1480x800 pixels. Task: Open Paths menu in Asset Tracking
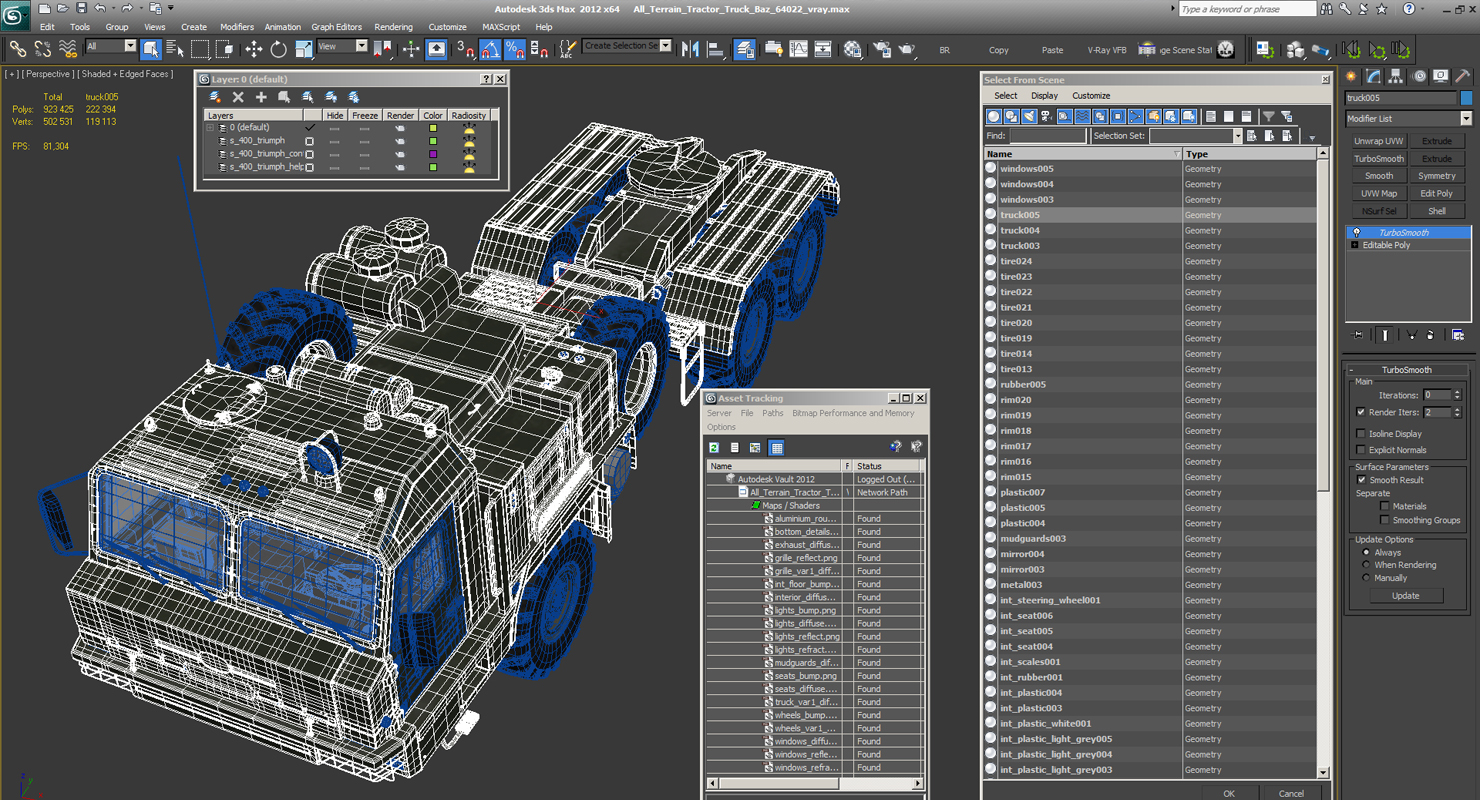[773, 413]
